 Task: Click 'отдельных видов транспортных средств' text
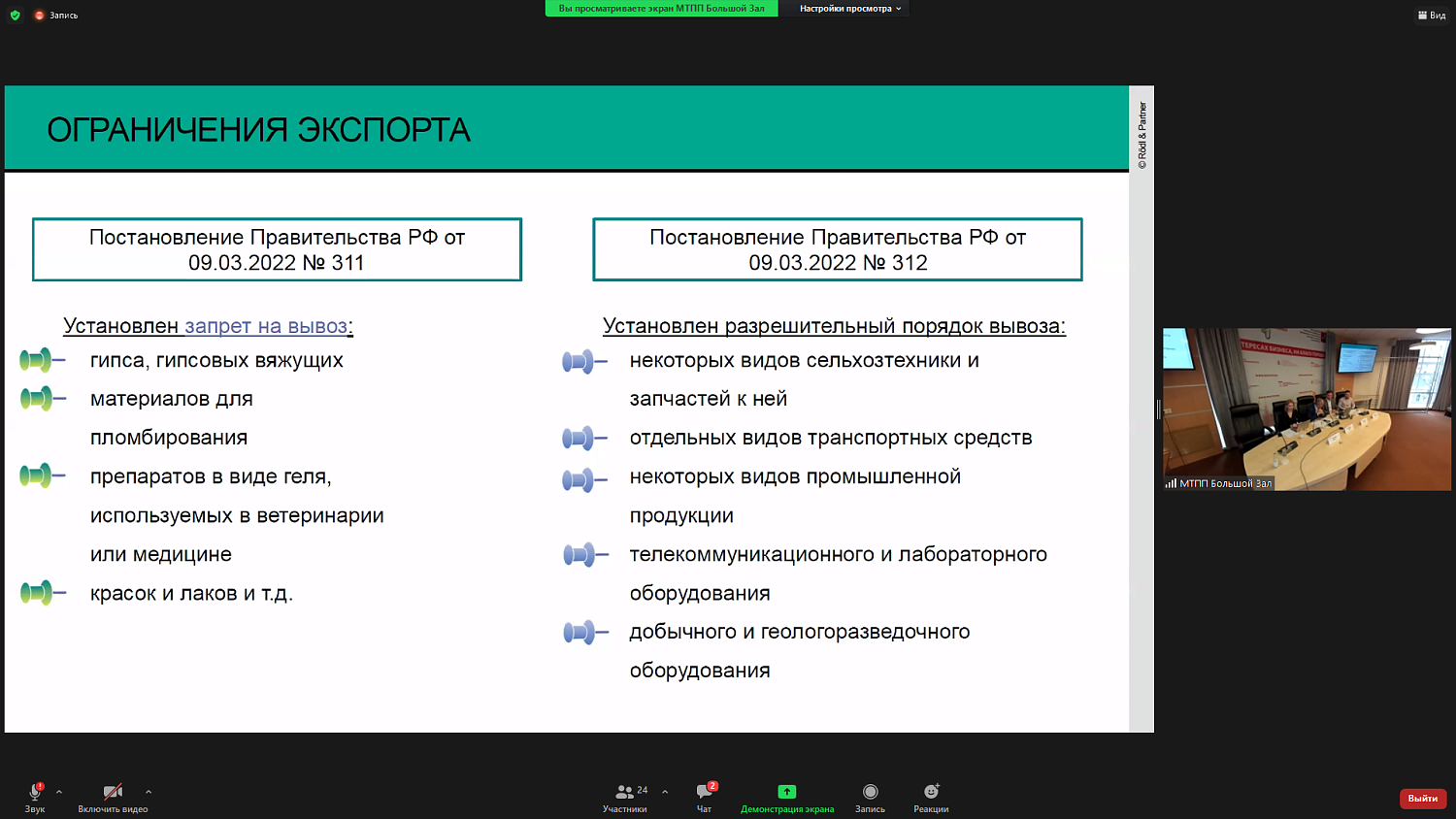tap(831, 438)
